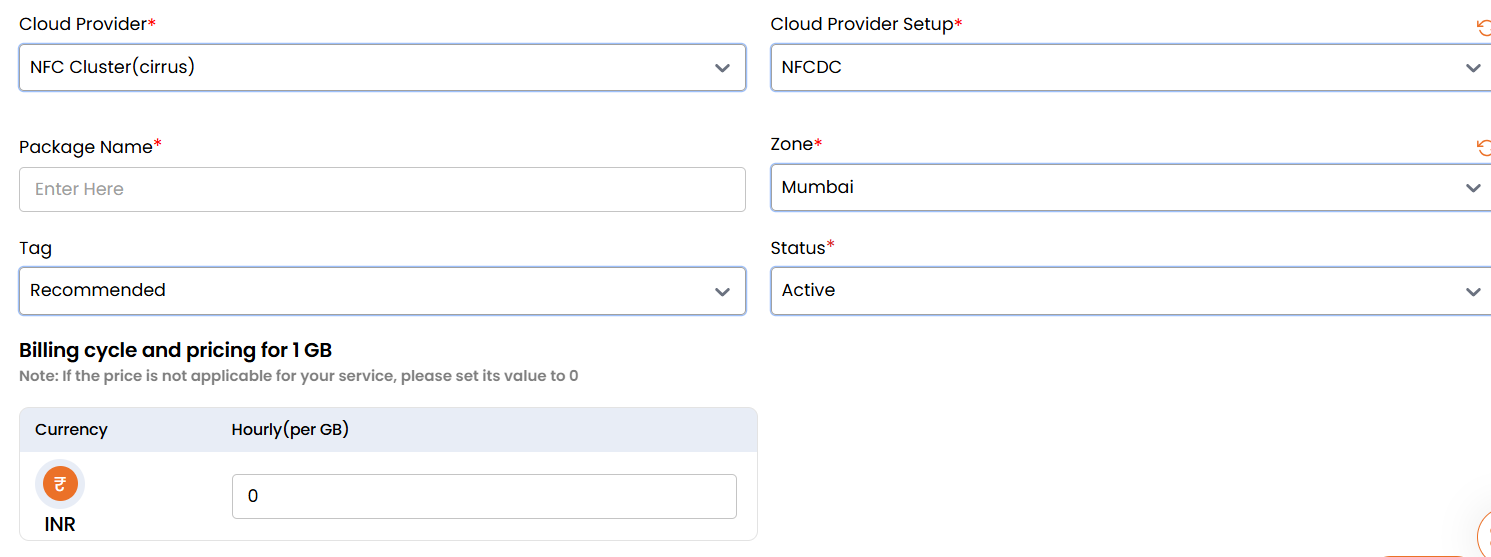Click the Package Name field label
Image resolution: width=1491 pixels, height=557 pixels.
click(x=86, y=147)
